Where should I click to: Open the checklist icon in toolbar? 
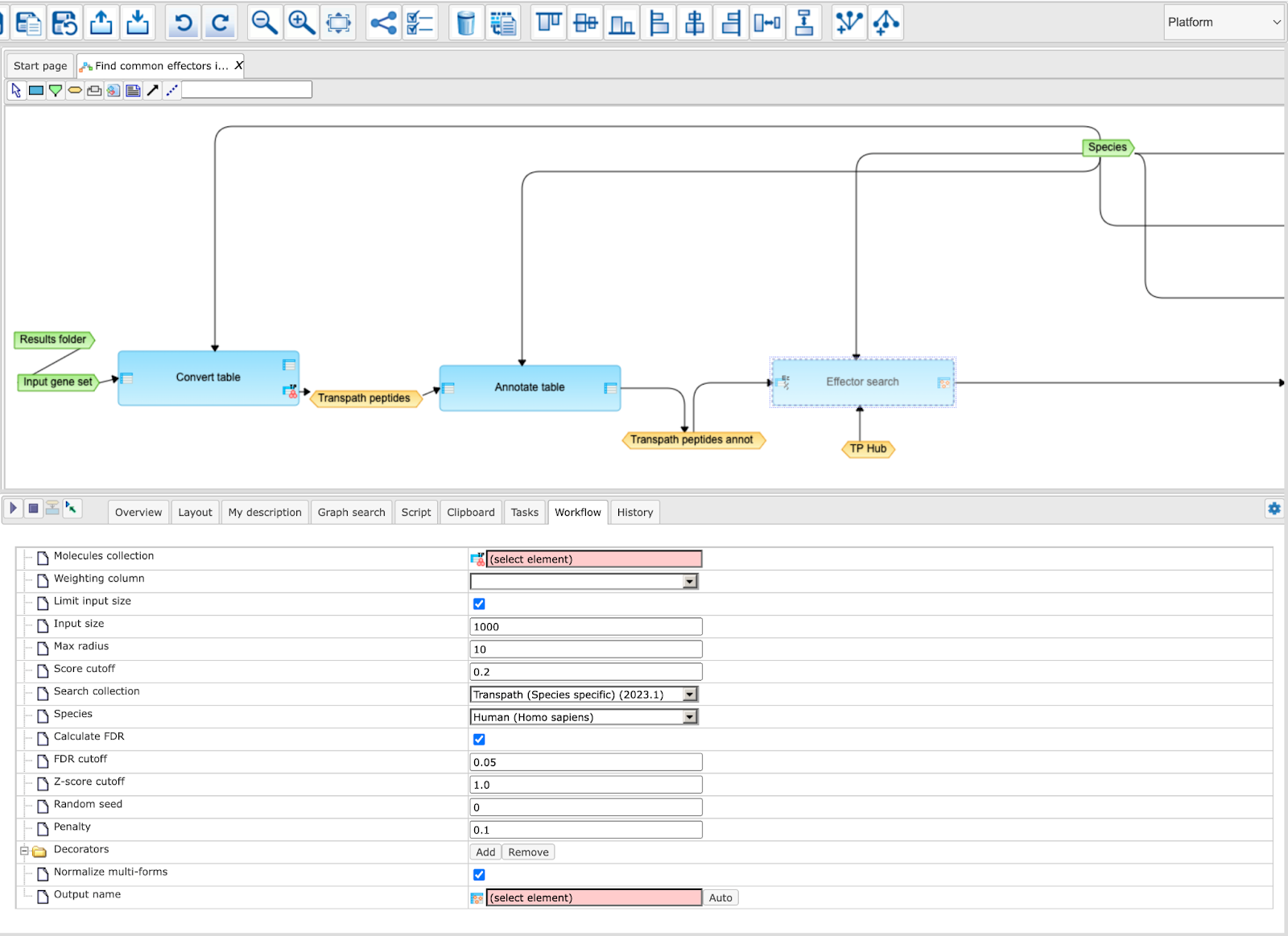tap(420, 23)
